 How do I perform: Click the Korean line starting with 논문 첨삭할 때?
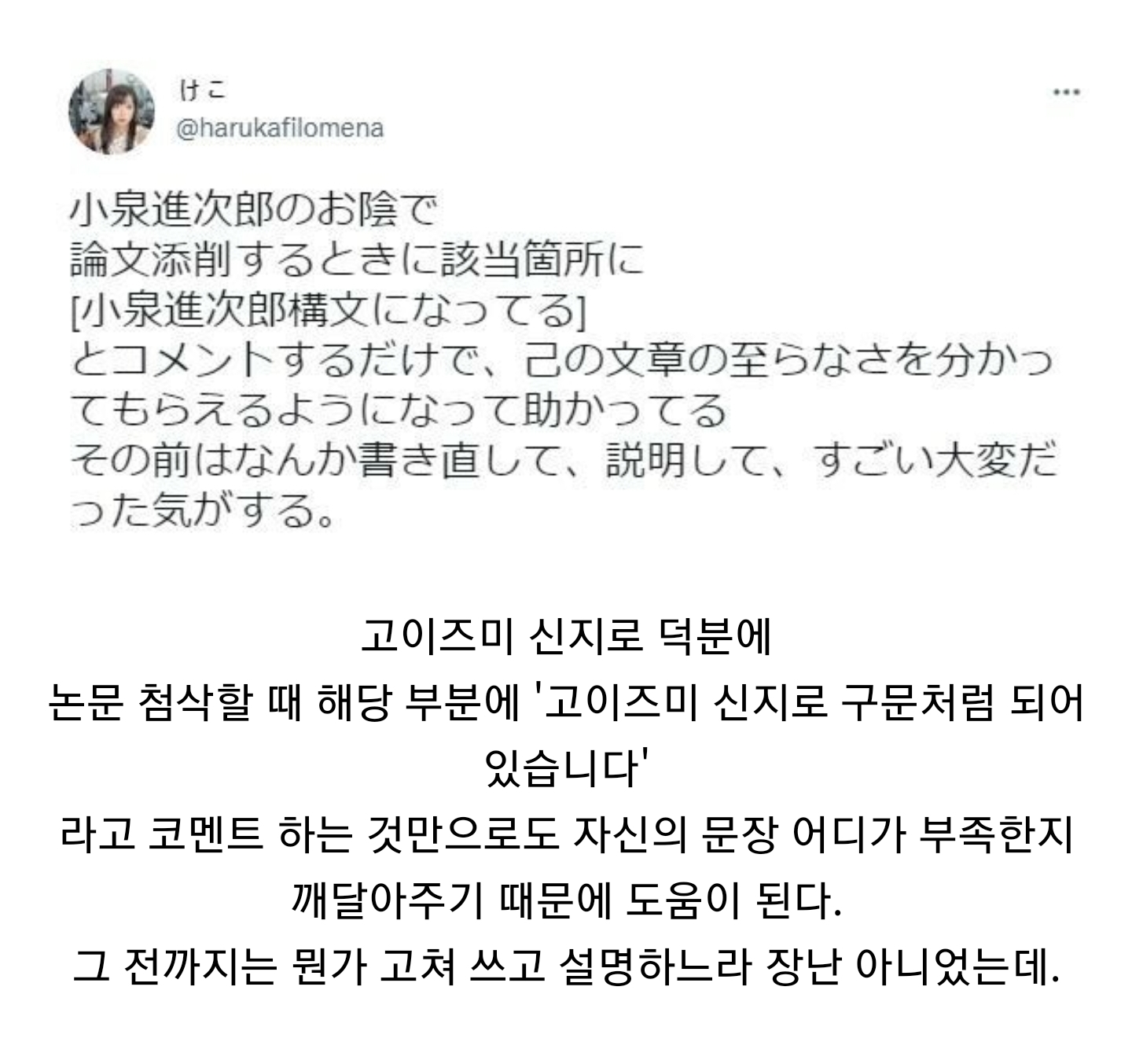coord(566,702)
